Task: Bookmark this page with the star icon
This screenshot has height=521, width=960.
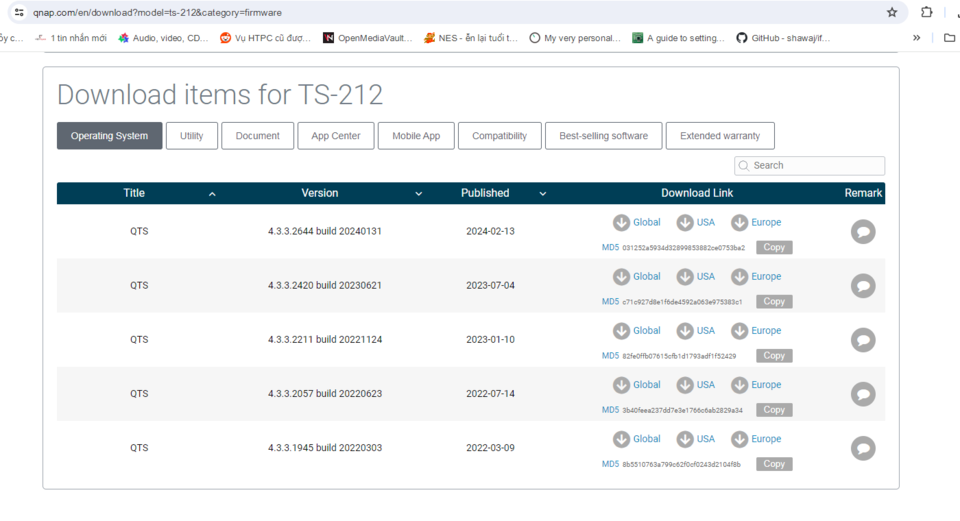Action: pyautogui.click(x=892, y=12)
